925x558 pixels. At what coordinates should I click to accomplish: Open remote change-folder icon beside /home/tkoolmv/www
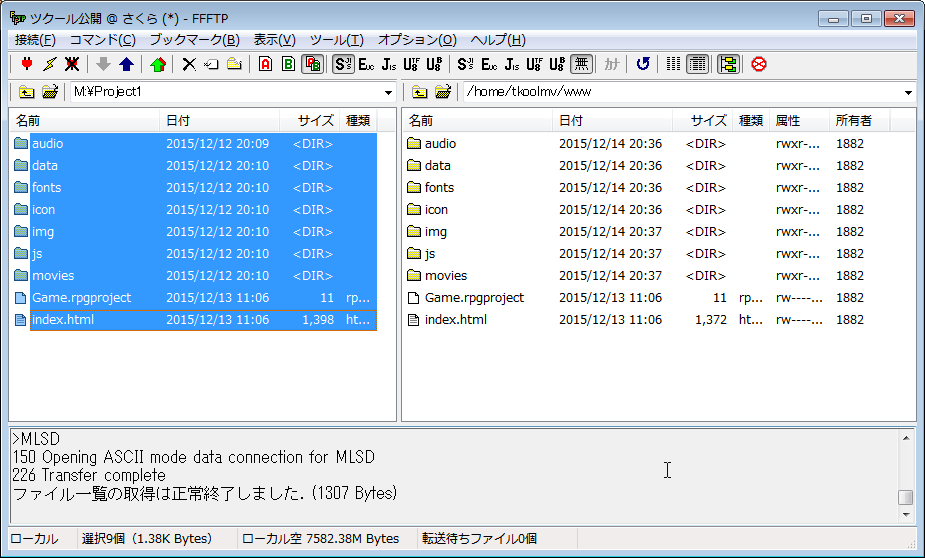click(x=442, y=92)
